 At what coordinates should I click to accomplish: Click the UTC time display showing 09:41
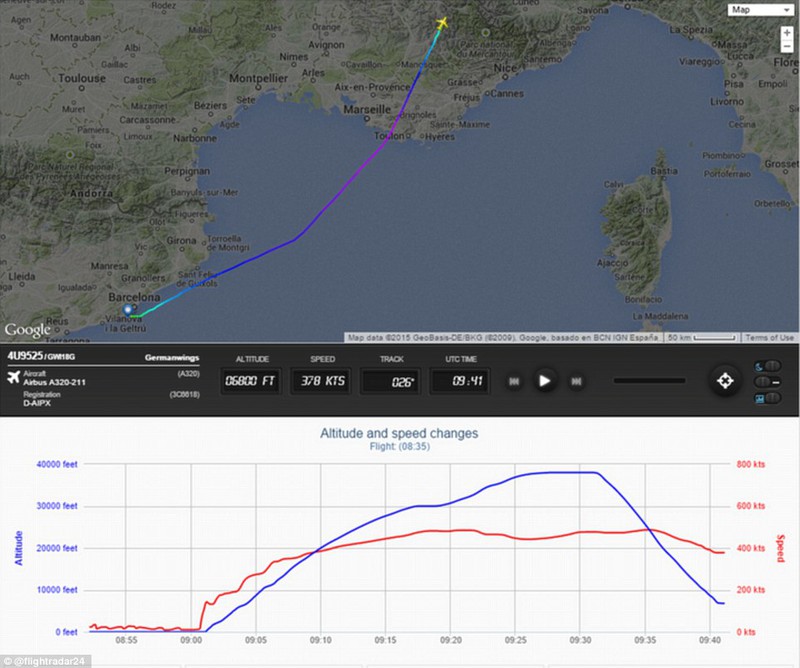(x=461, y=381)
